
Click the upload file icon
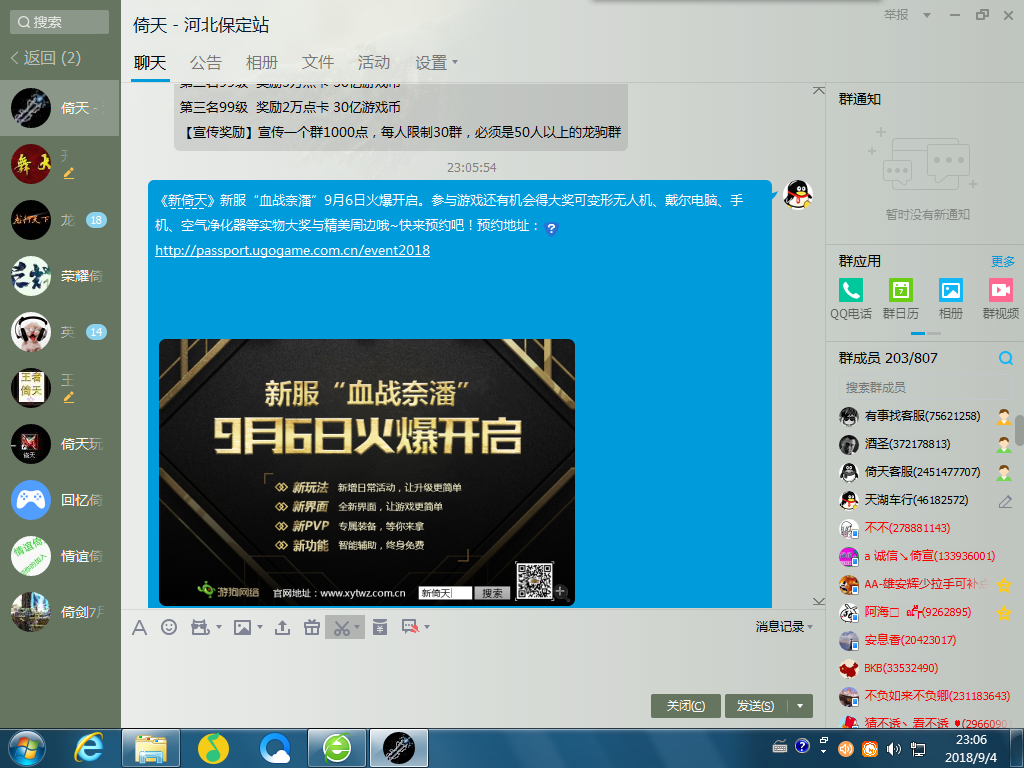tap(282, 627)
